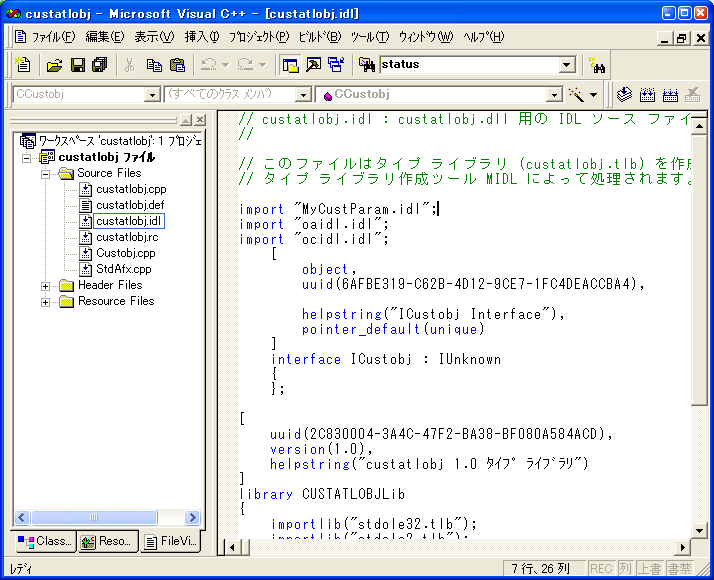714x580 pixels.
Task: Click the editor horizontal scroll right arrow
Action: pyautogui.click(x=683, y=547)
